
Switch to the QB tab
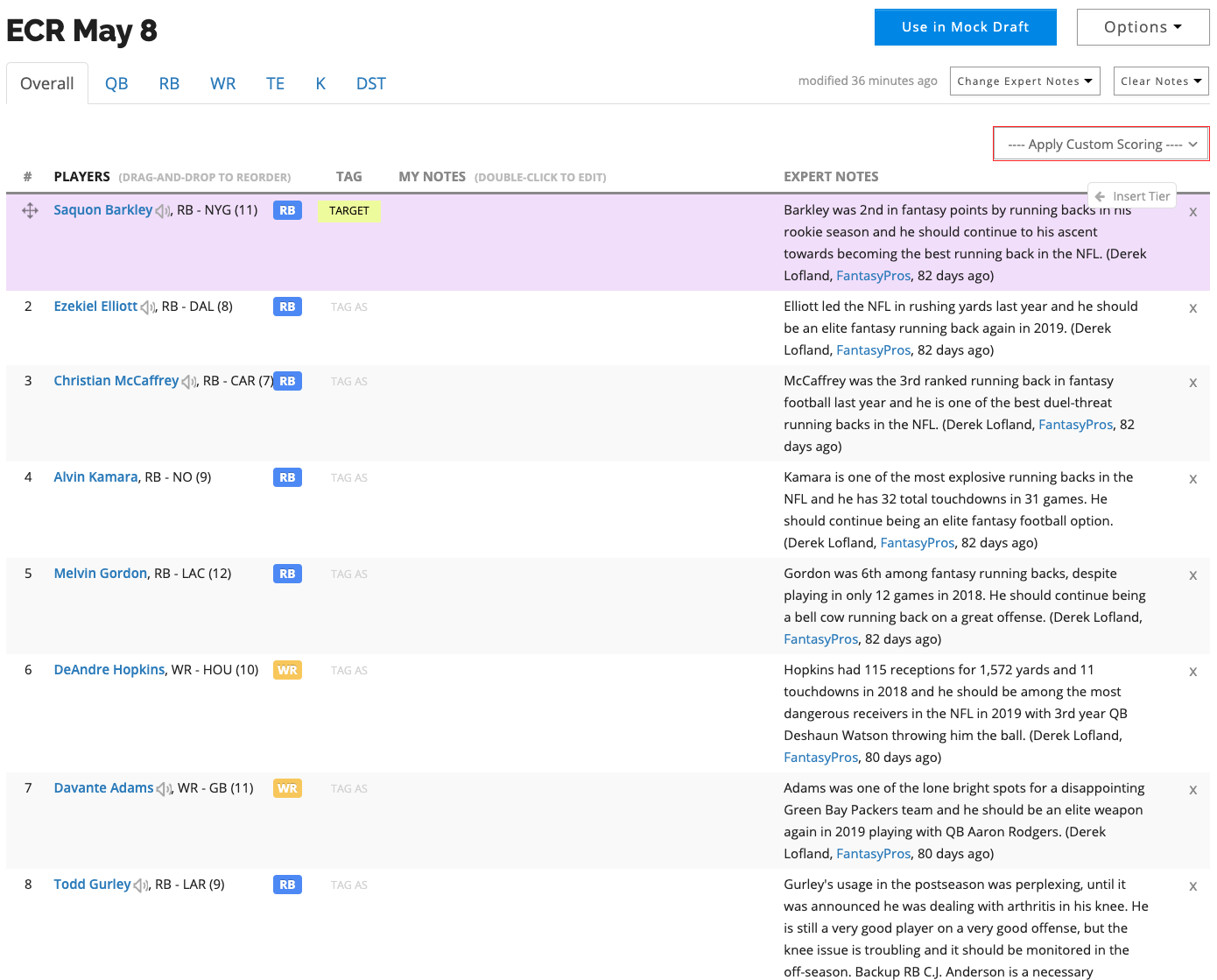click(x=116, y=83)
